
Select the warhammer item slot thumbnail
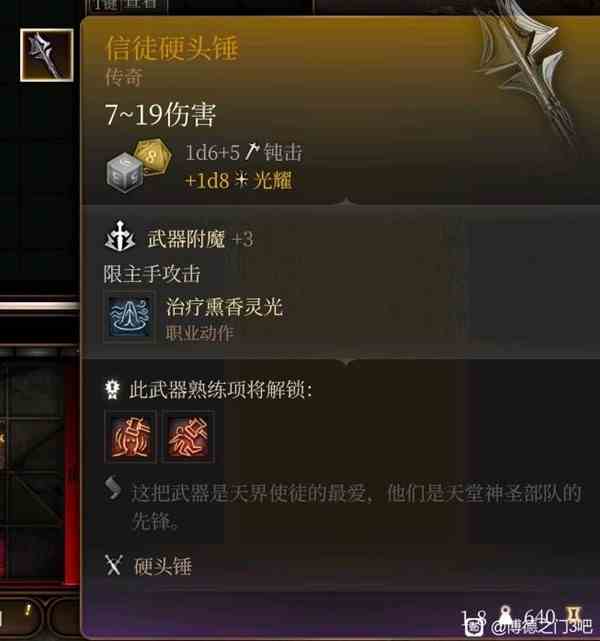point(47,55)
